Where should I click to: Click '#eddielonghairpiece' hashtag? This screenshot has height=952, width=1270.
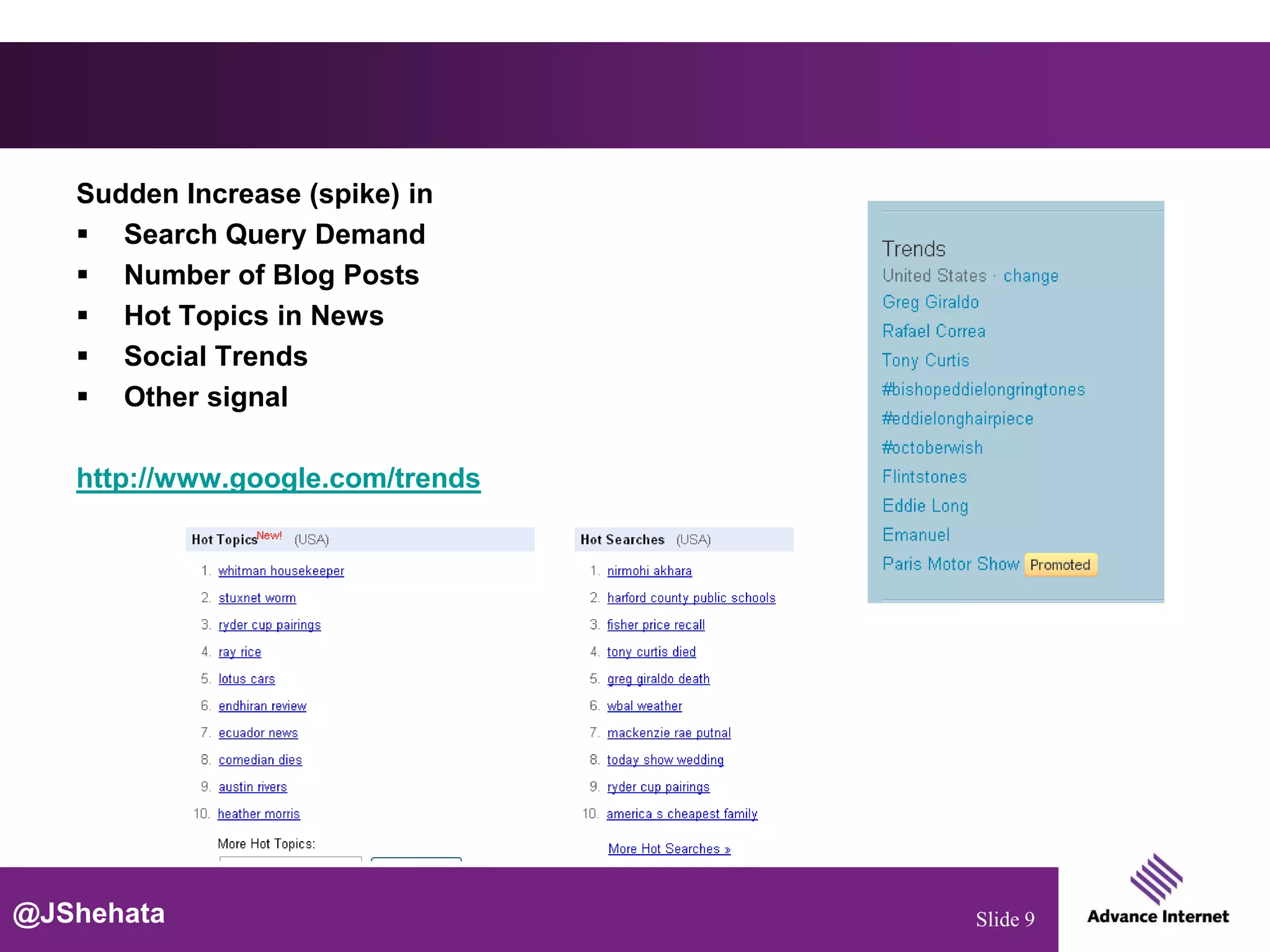(958, 418)
